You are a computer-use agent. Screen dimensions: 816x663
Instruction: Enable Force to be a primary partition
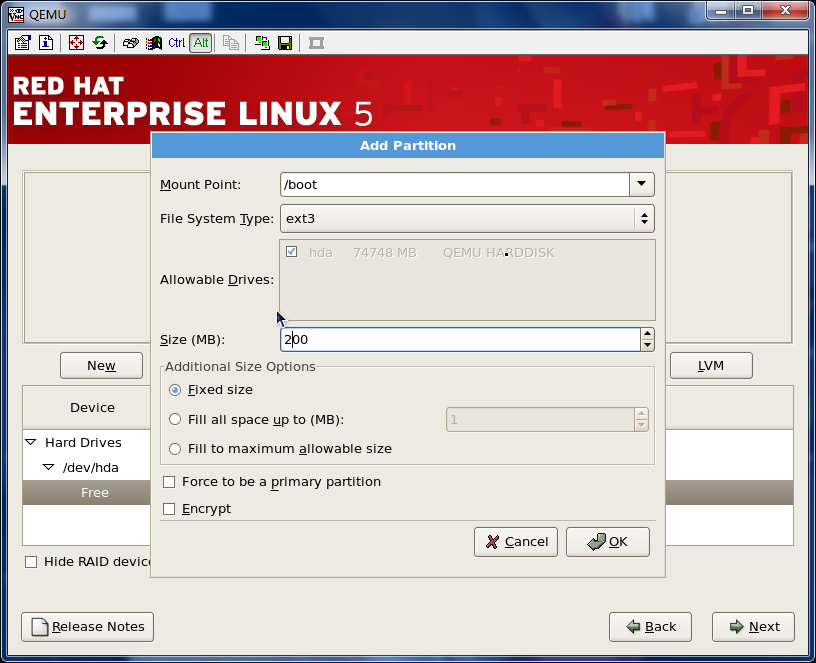pyautogui.click(x=169, y=482)
